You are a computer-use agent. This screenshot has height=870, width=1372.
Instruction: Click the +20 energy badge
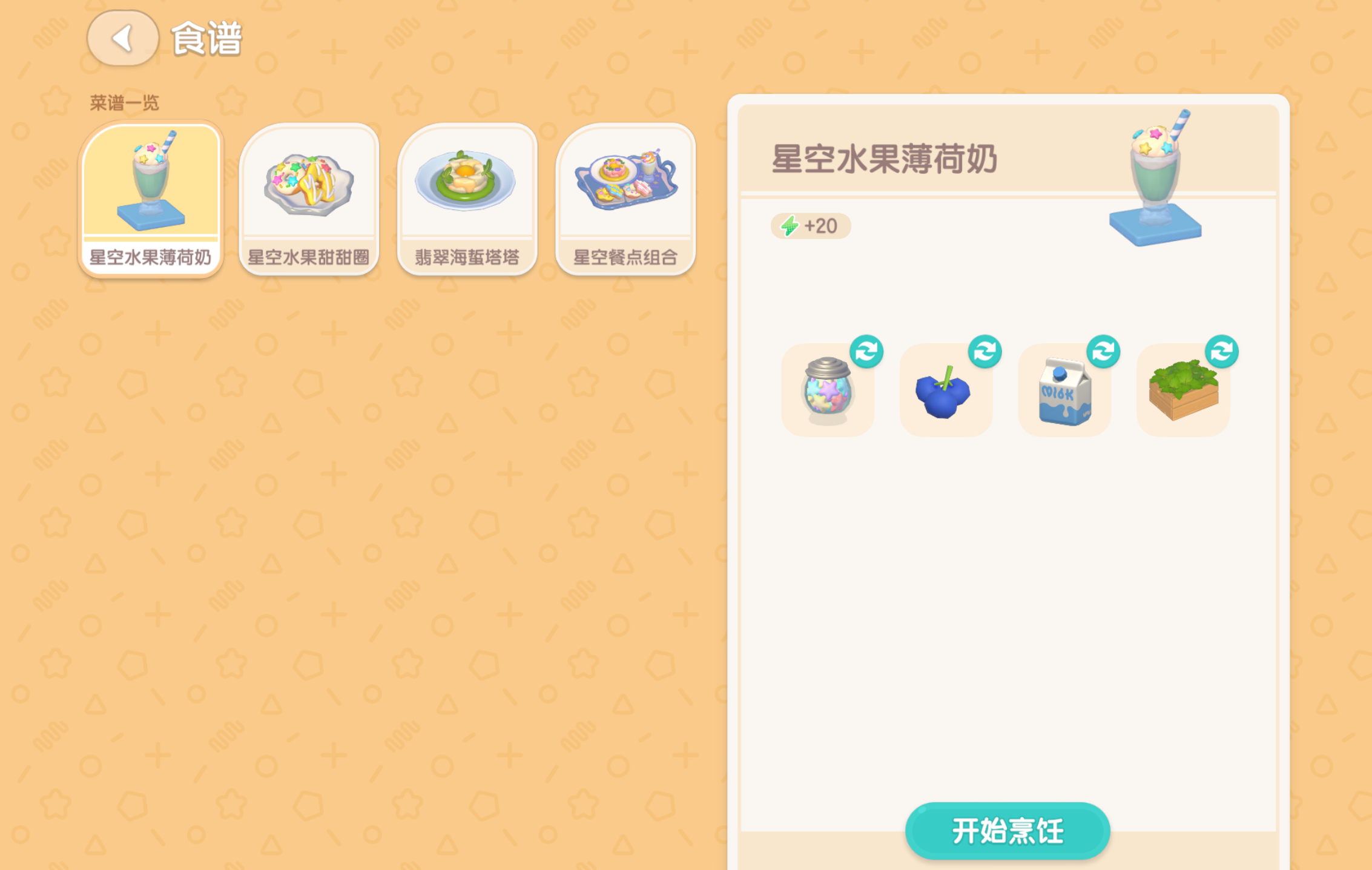coord(811,226)
